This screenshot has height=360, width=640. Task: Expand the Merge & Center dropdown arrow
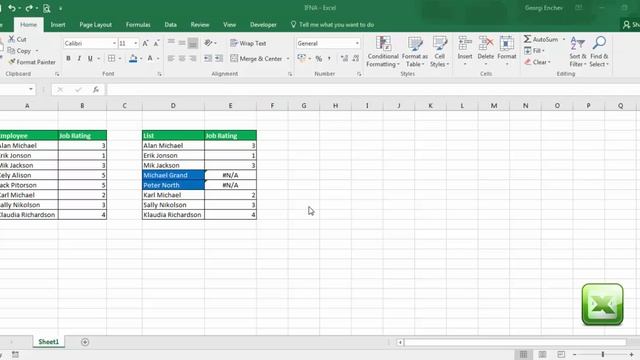pyautogui.click(x=288, y=59)
